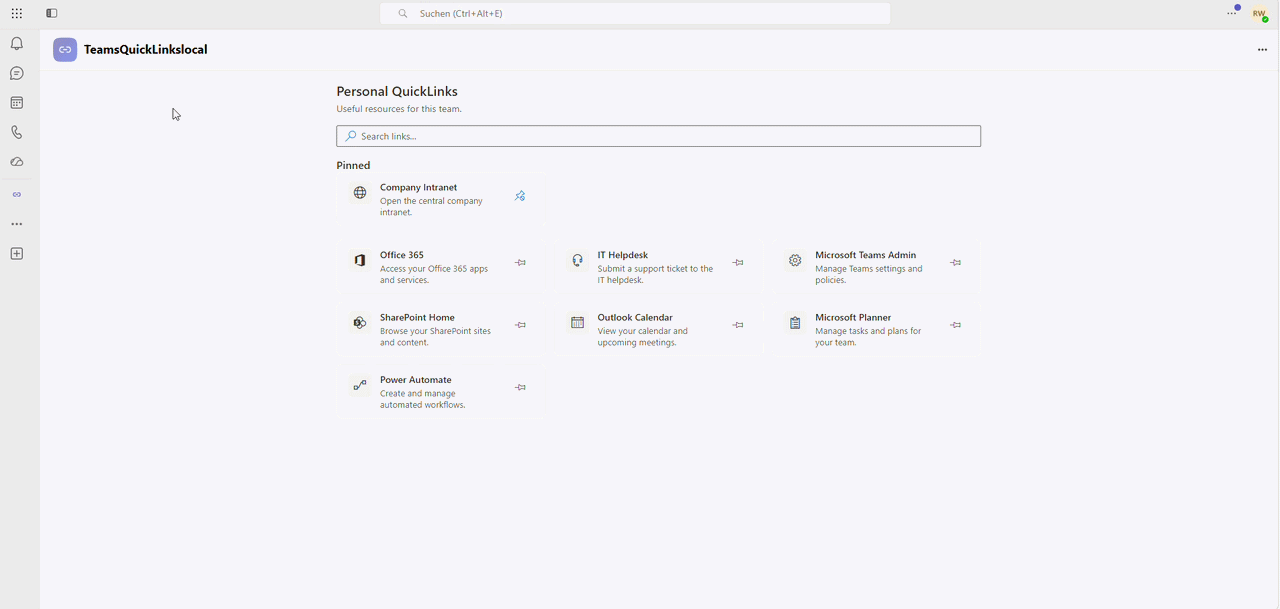Open the Microsoft Planner link title
Screen dimensions: 1280x609
tap(853, 317)
